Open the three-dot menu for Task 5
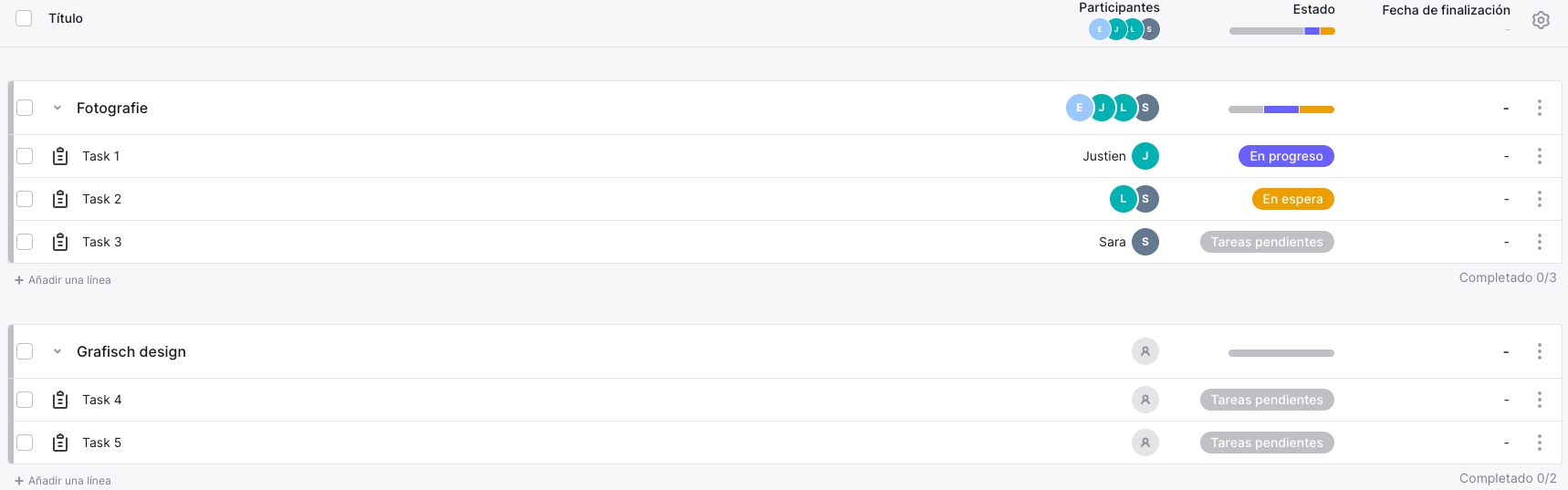This screenshot has height=490, width=1568. pyautogui.click(x=1539, y=443)
